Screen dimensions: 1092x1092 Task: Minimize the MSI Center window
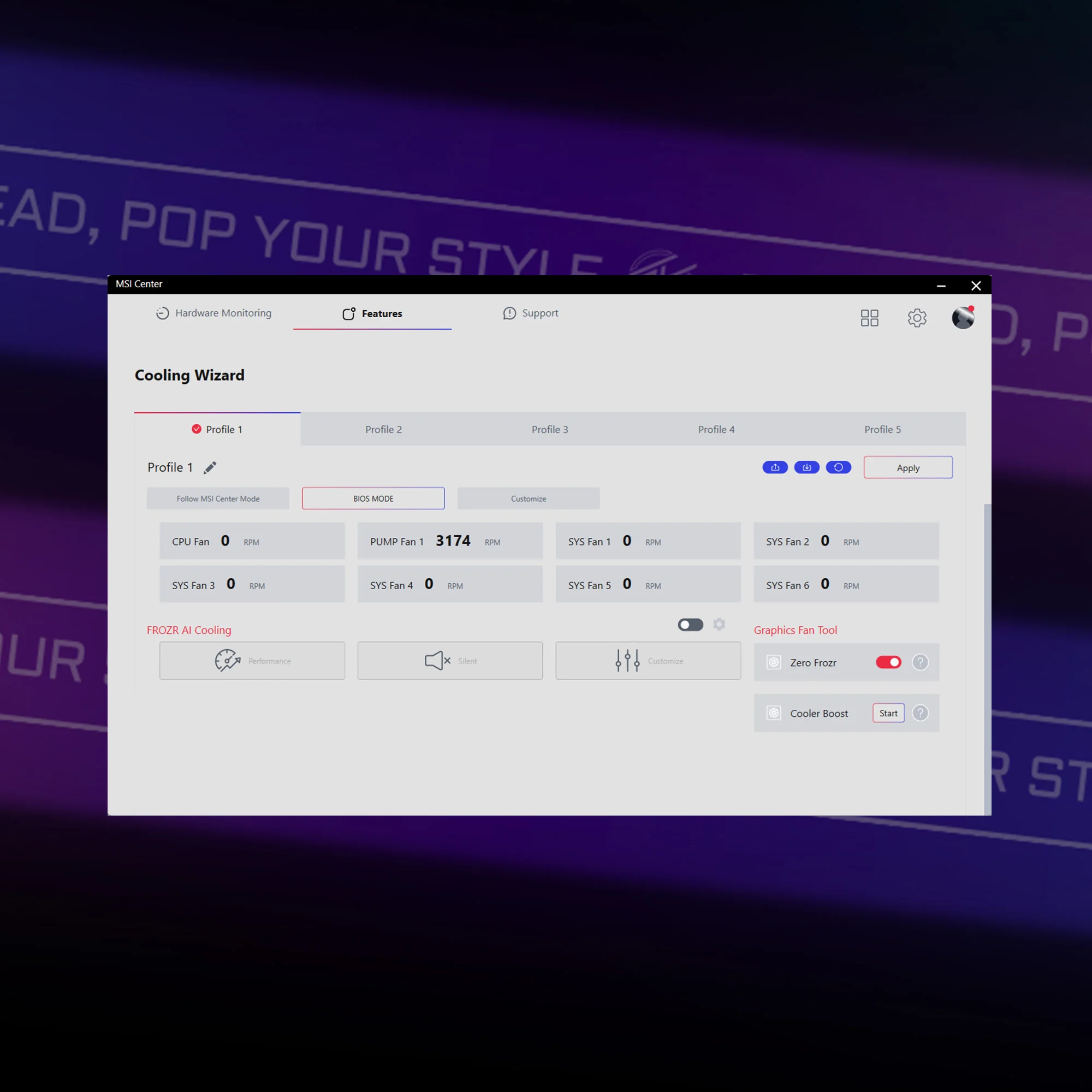tap(941, 286)
